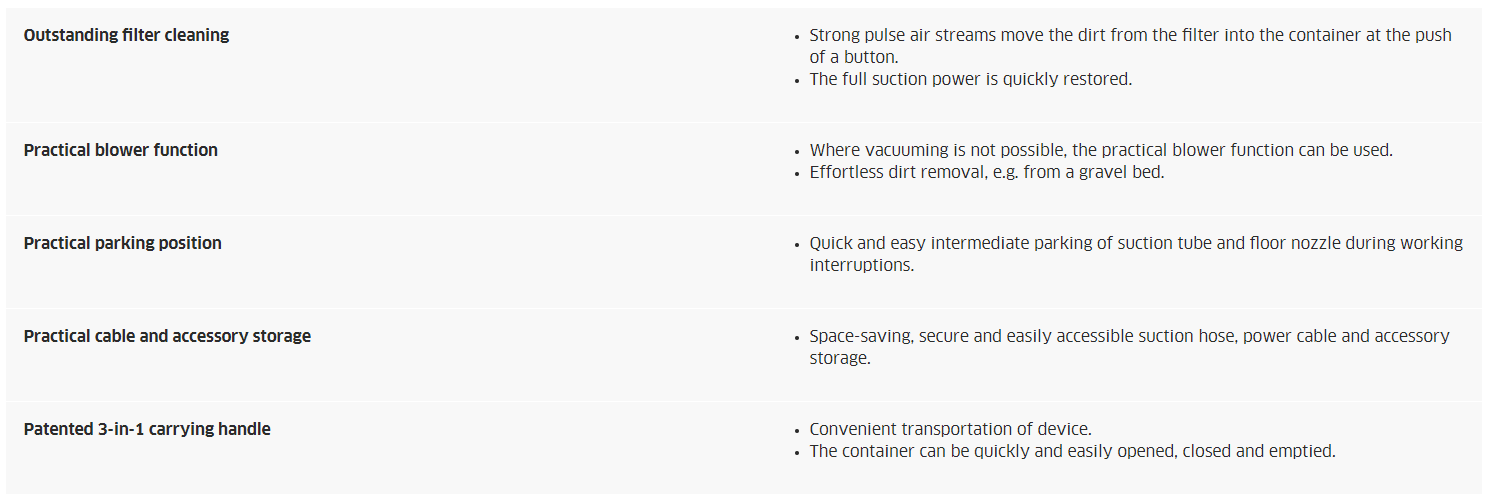This screenshot has width=1490, height=504.
Task: Click "The container can be quickly" opened line
Action: point(1072,451)
